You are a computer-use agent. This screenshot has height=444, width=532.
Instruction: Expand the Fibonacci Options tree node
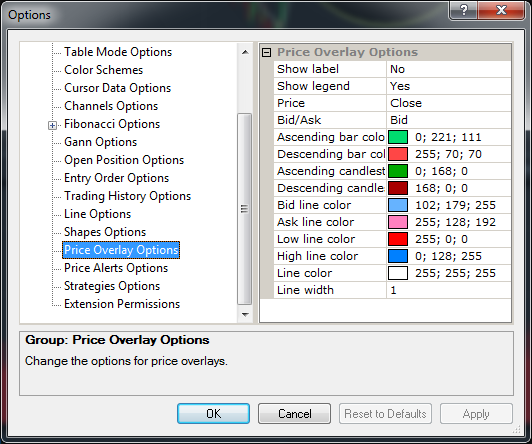(52, 126)
